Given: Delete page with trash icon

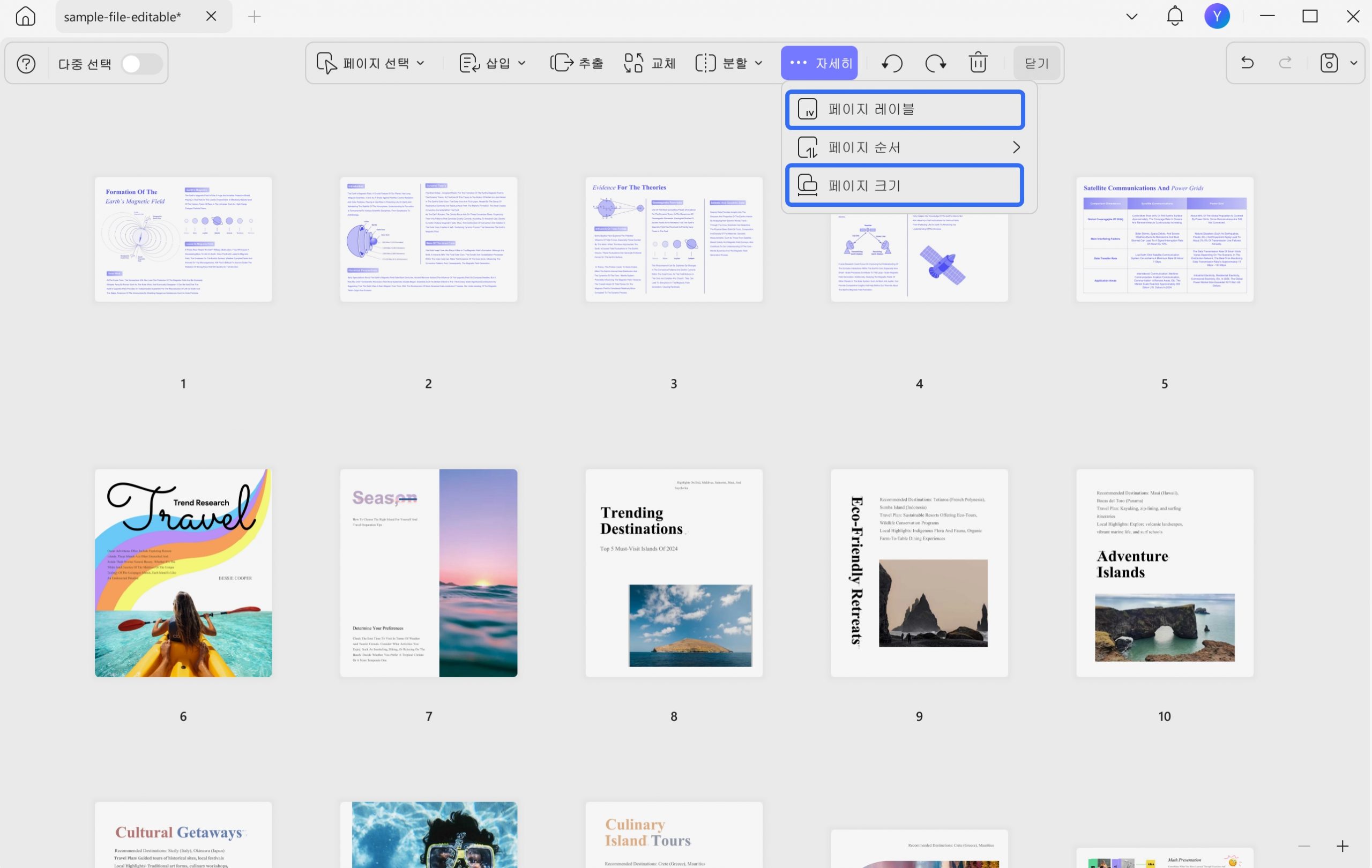Looking at the screenshot, I should [978, 63].
